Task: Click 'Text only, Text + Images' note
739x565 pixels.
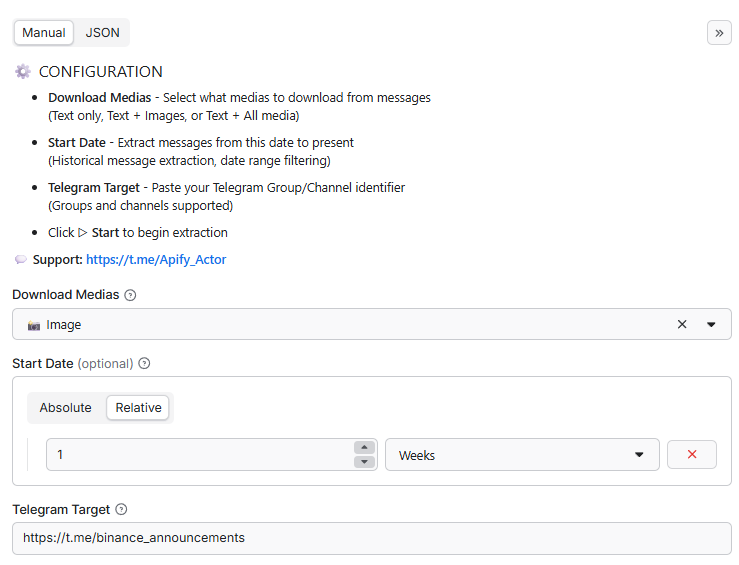Action: pos(173,116)
